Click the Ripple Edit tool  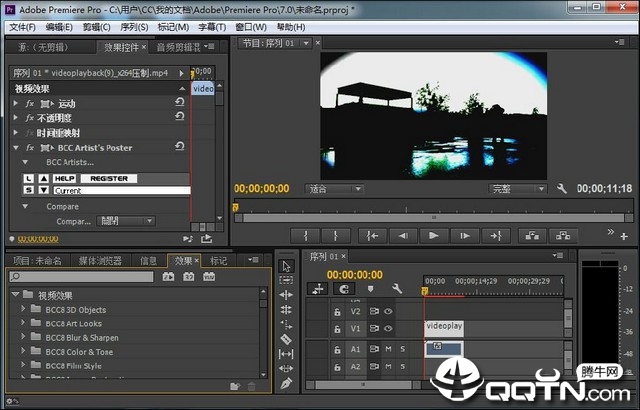coord(286,295)
